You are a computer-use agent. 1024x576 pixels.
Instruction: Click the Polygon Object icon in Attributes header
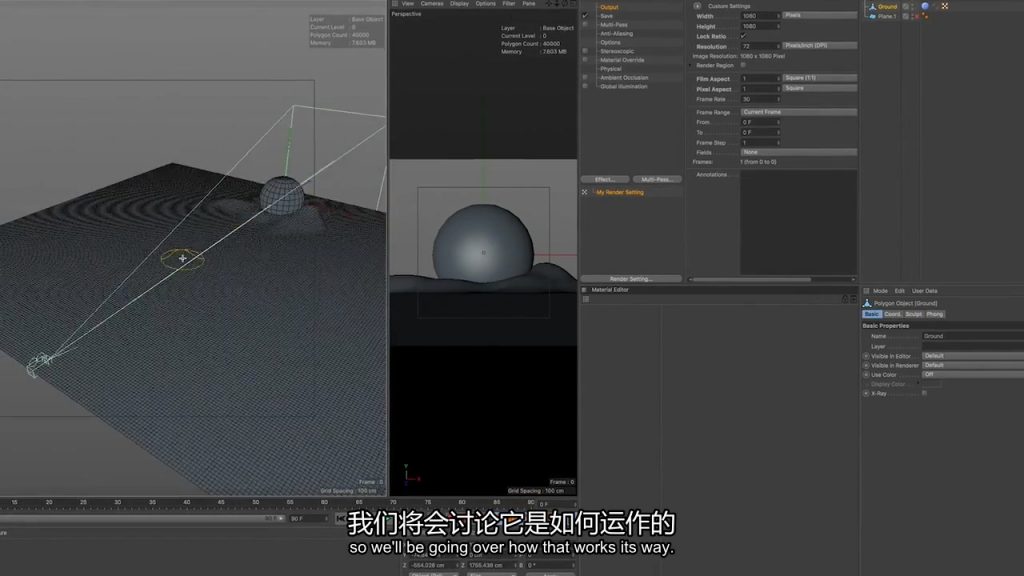point(867,303)
